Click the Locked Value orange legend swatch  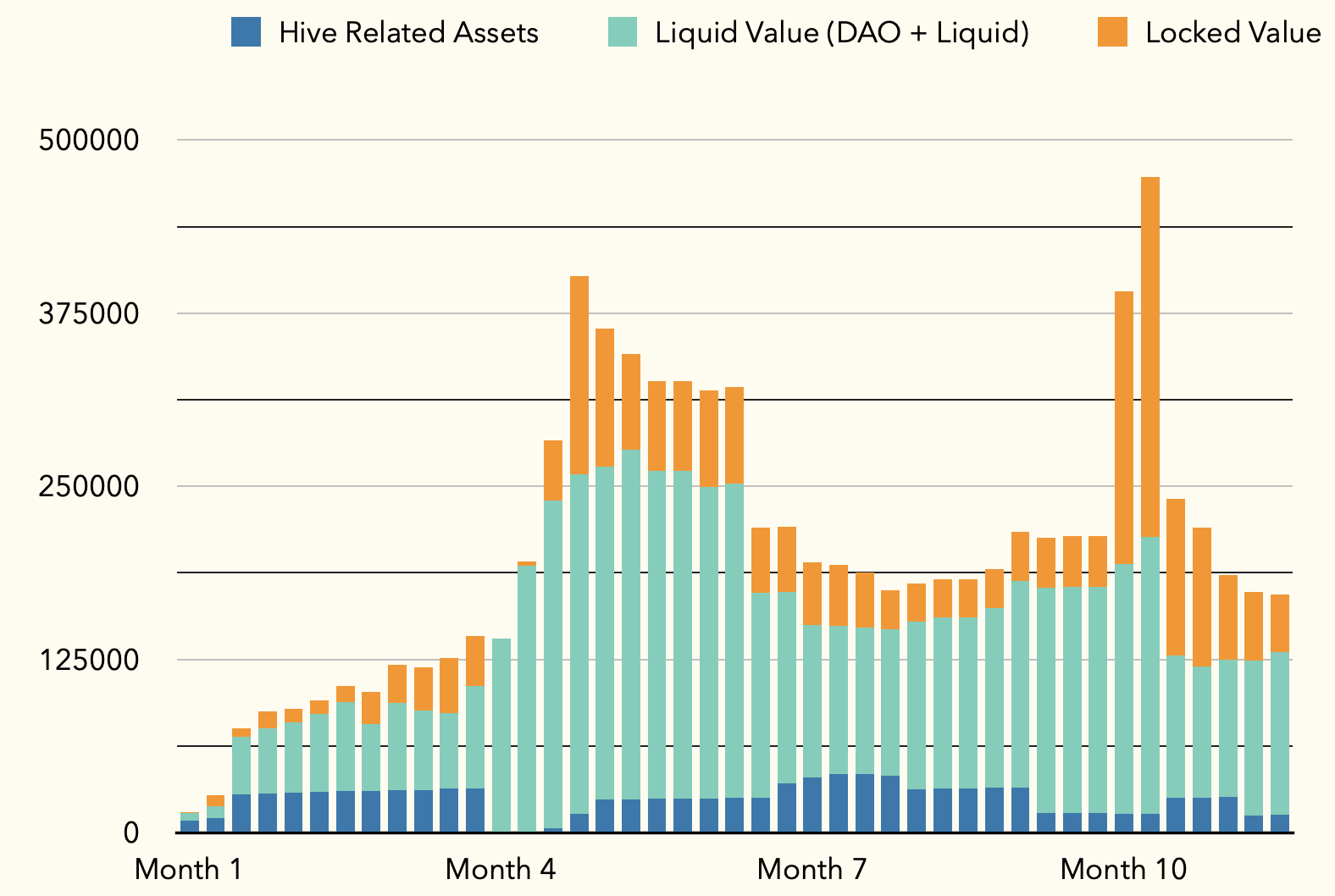click(1112, 32)
